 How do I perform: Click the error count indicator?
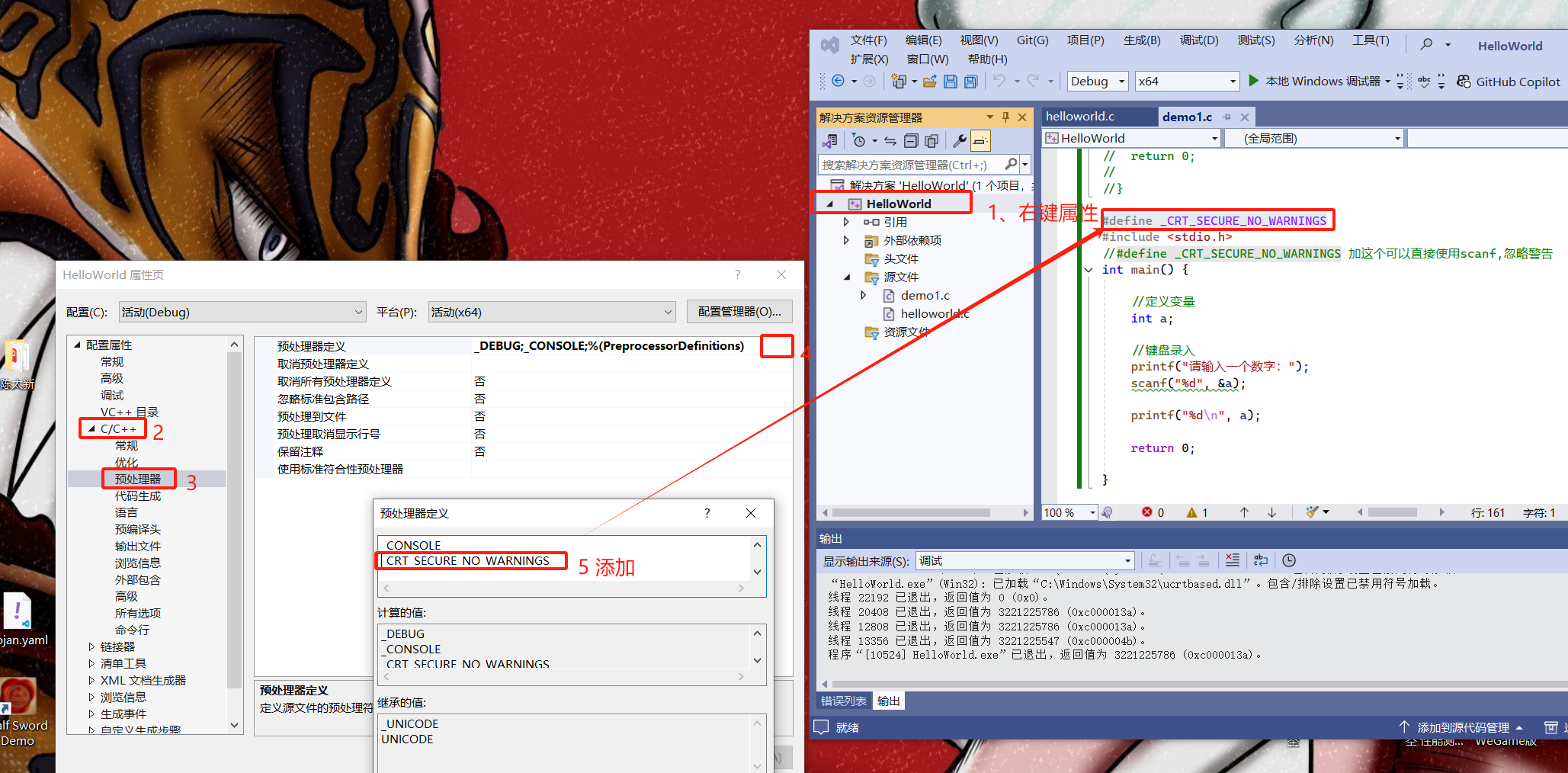1153,512
